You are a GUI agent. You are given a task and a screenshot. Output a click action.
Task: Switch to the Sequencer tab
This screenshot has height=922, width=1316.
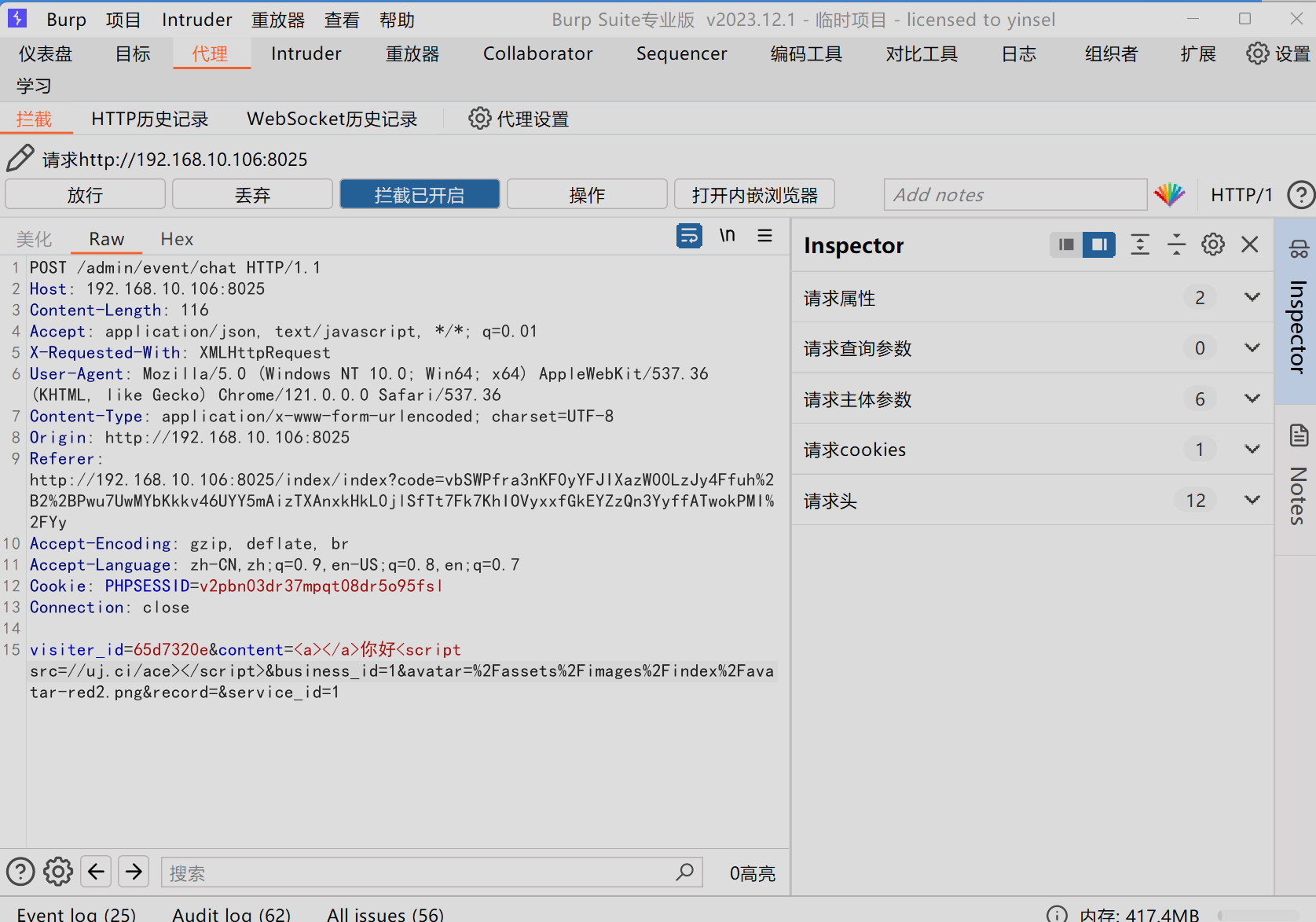point(681,53)
